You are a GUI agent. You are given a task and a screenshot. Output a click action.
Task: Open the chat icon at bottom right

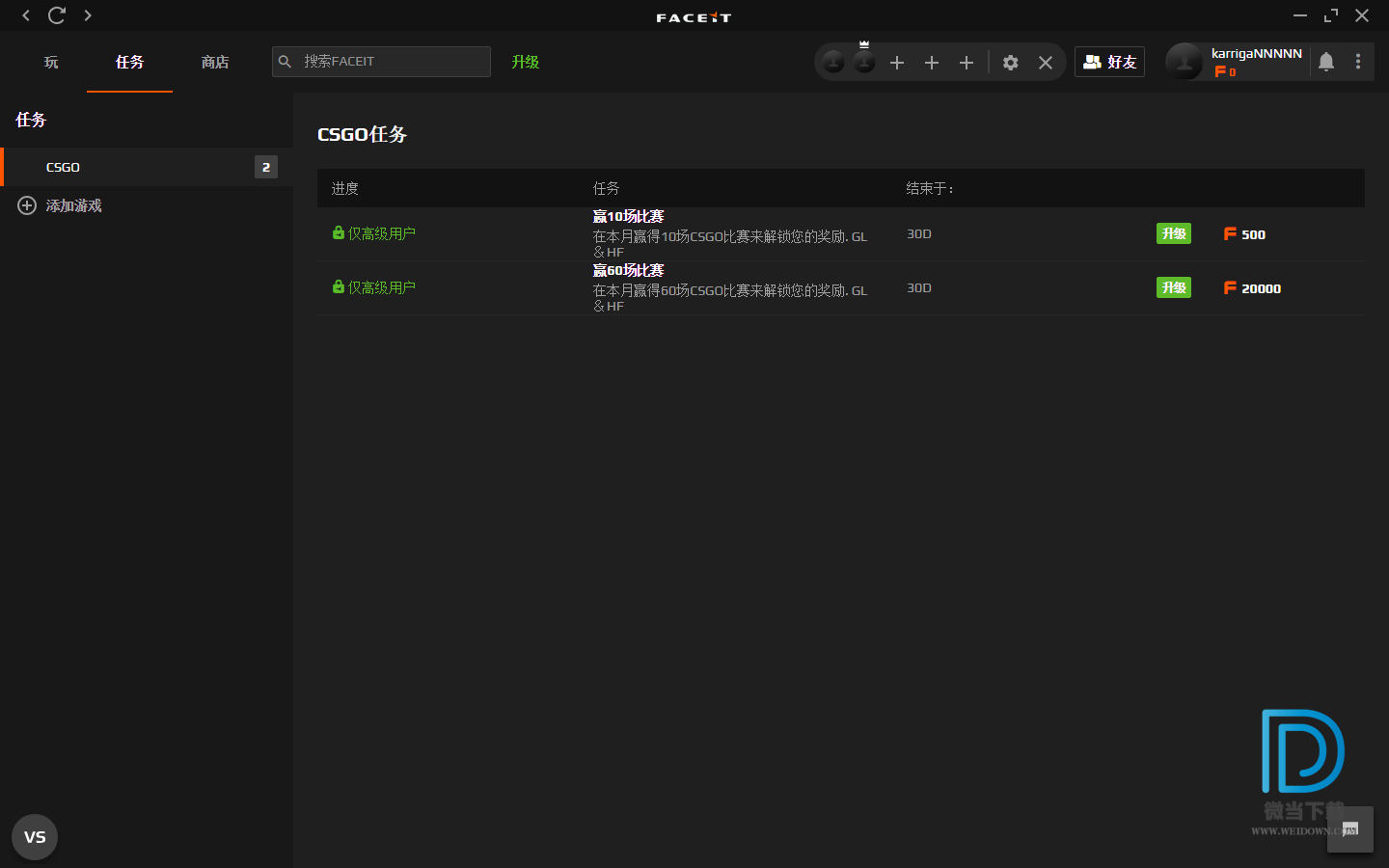[1350, 829]
